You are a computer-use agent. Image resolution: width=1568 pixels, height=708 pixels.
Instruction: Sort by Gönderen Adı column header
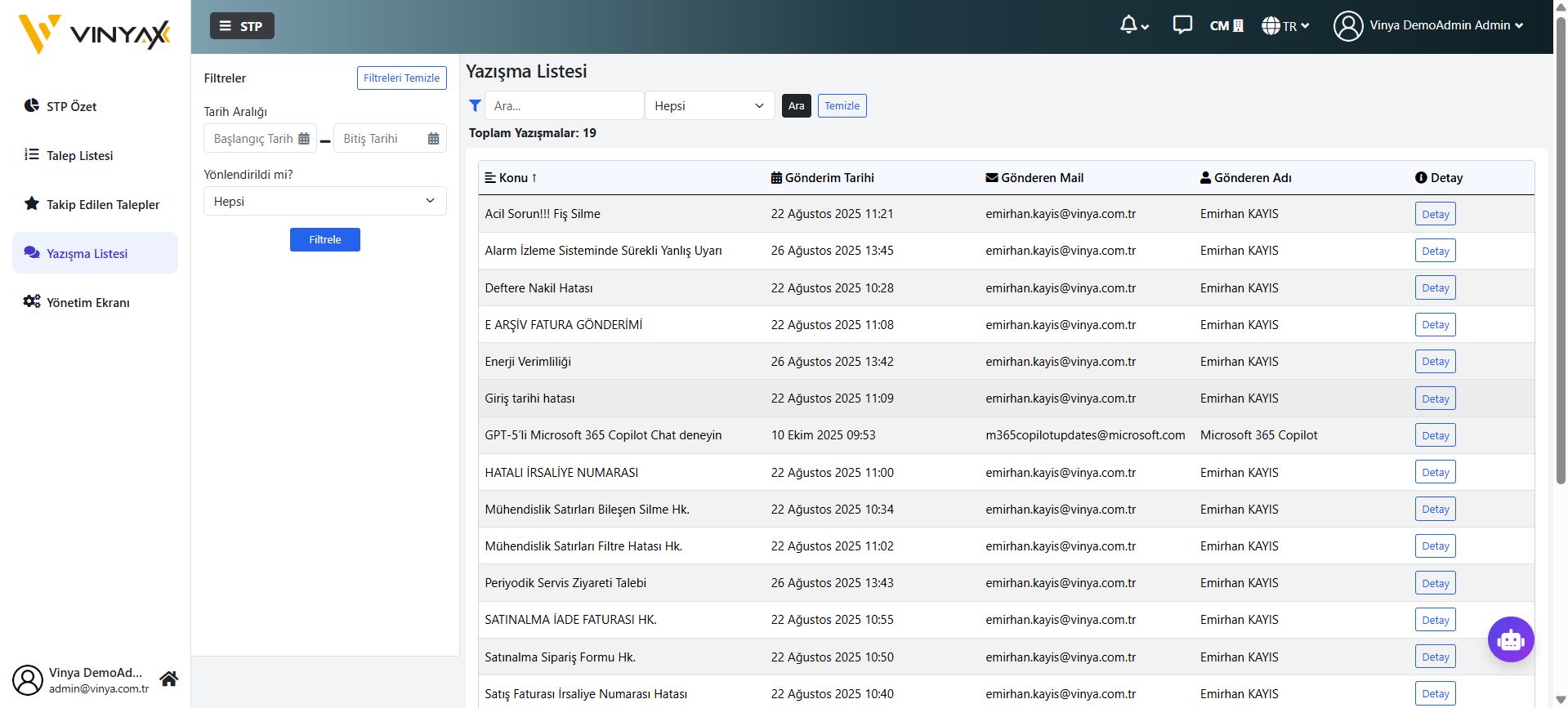tap(1246, 178)
